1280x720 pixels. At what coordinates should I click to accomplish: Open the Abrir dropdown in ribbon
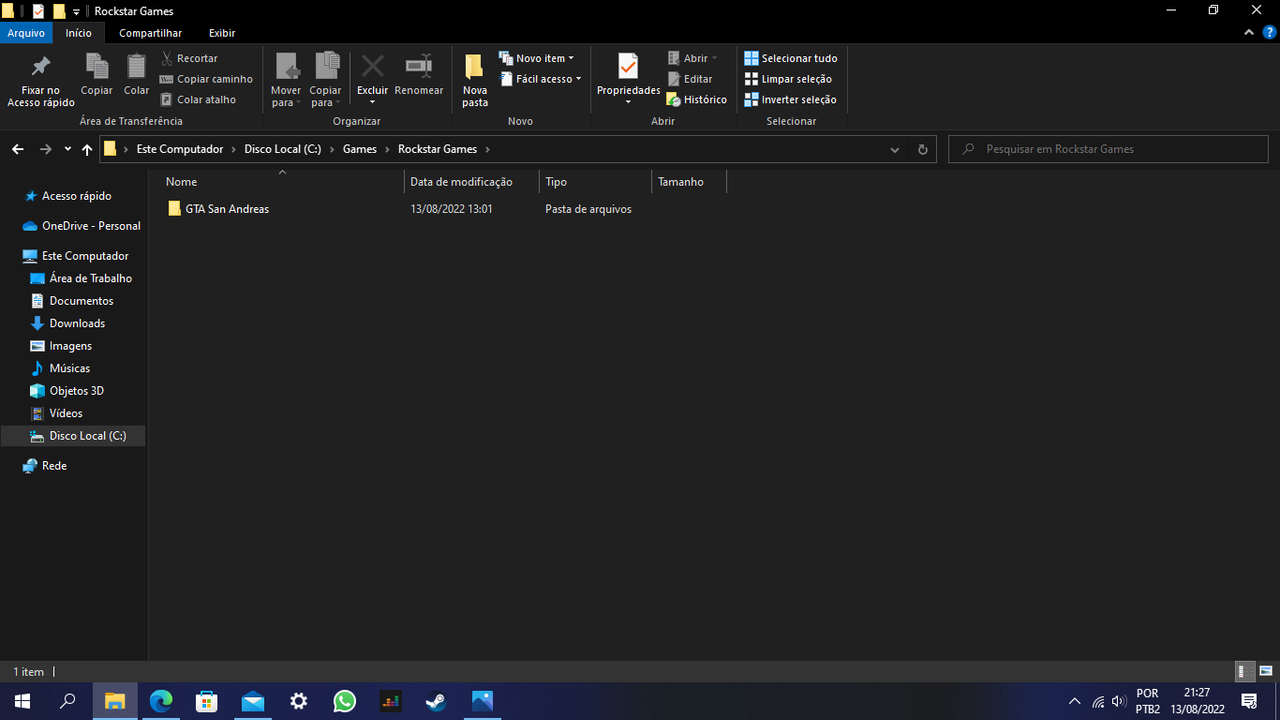click(x=692, y=58)
